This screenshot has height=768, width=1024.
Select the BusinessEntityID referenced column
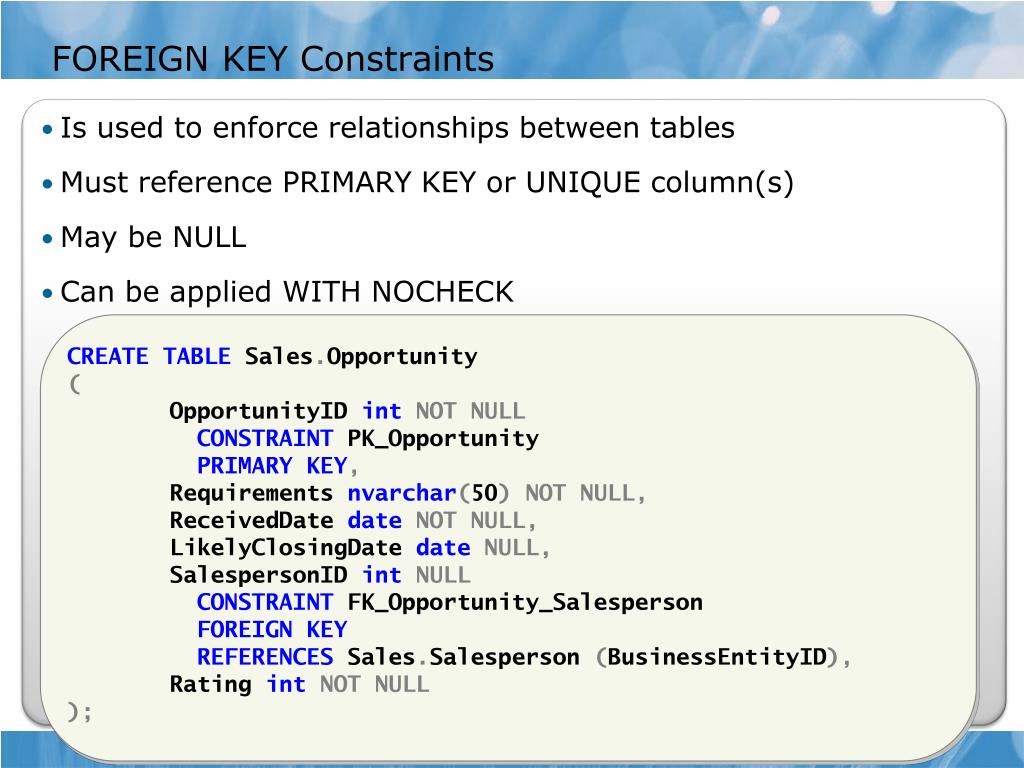(717, 657)
